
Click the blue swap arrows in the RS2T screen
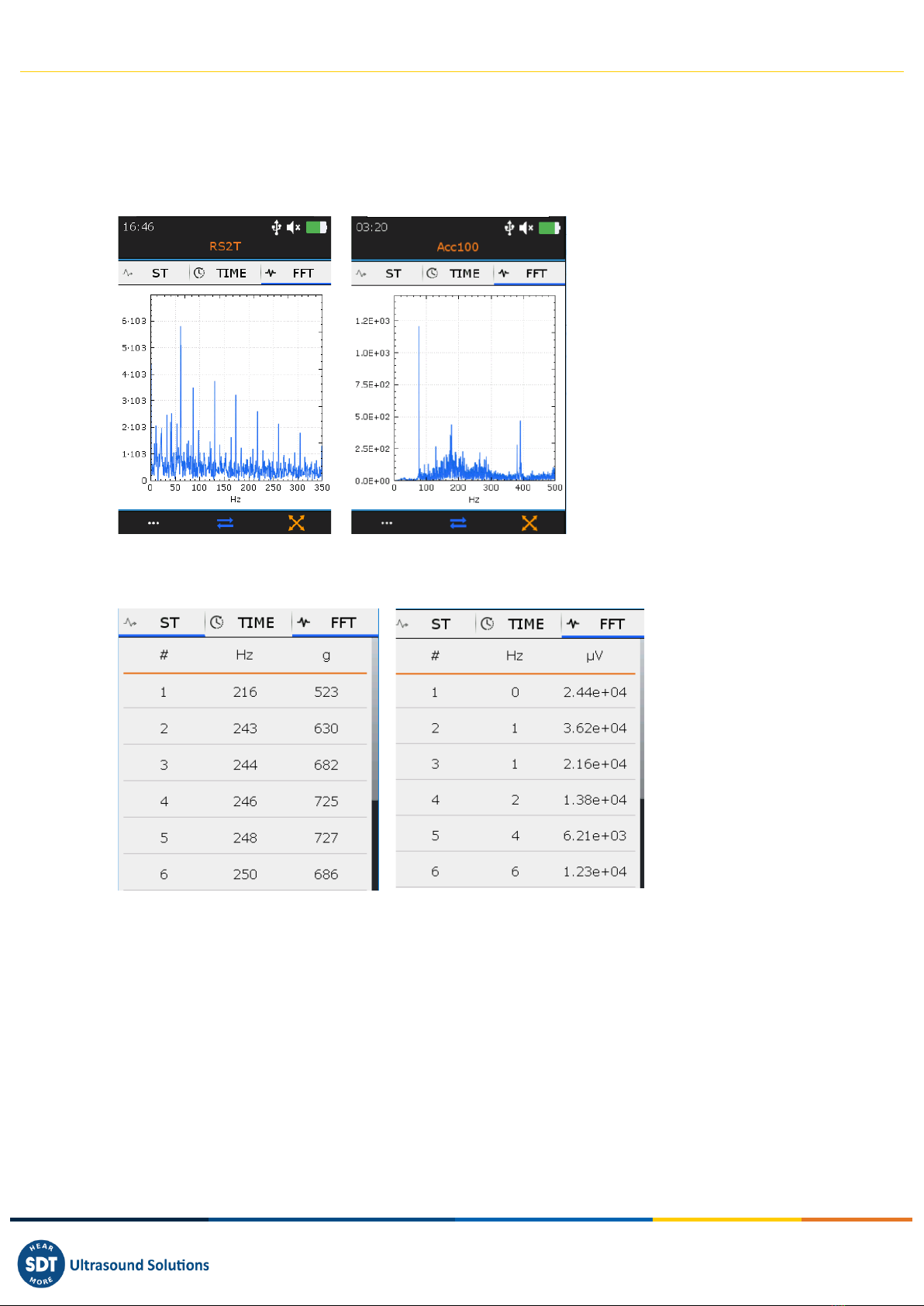[x=226, y=523]
